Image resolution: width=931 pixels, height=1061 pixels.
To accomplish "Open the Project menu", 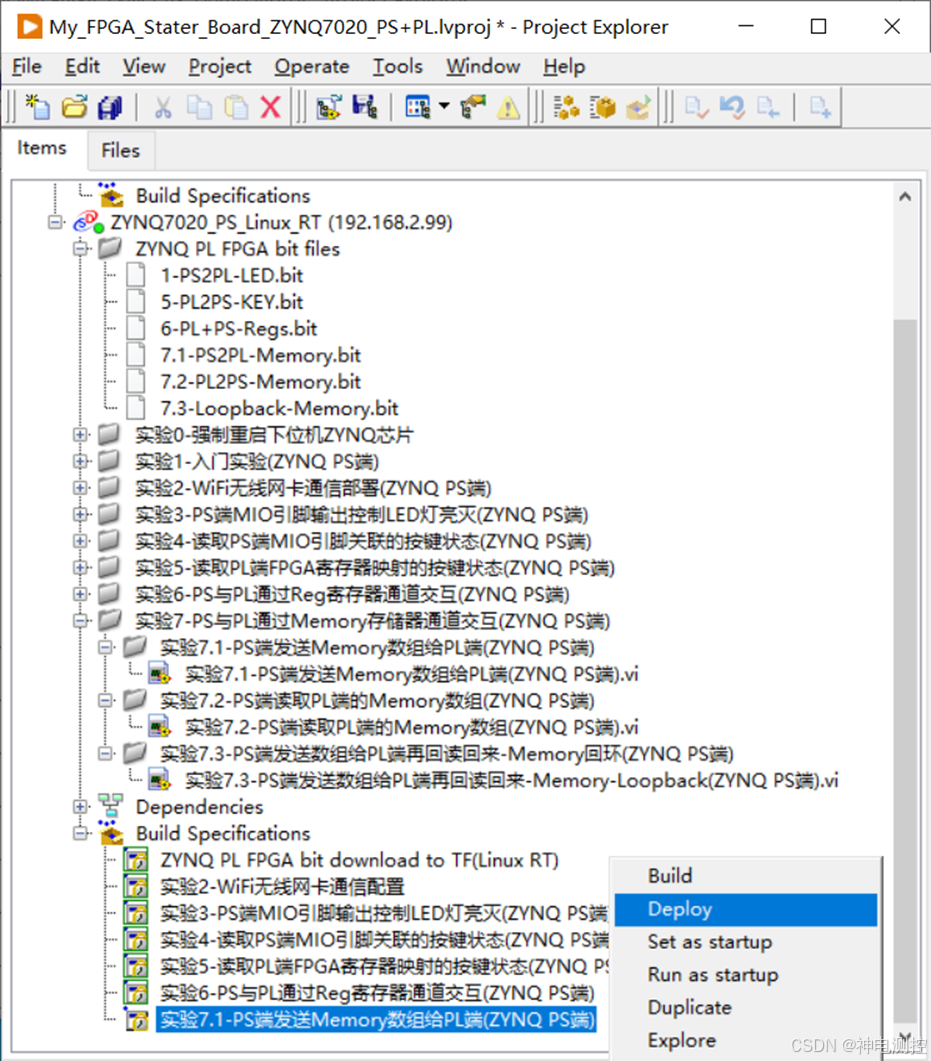I will pos(220,66).
